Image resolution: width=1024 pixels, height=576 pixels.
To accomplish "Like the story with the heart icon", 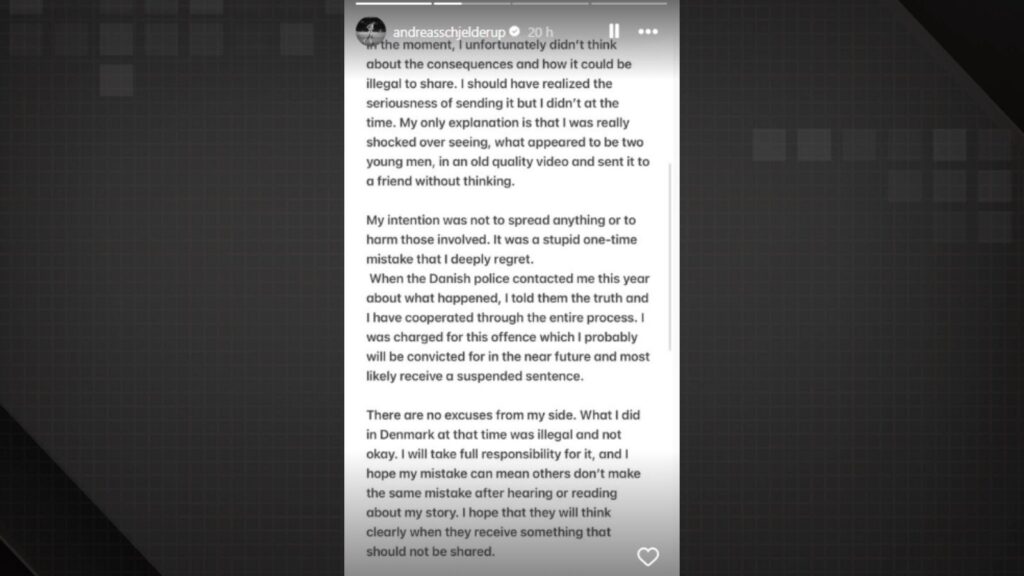I will click(x=648, y=556).
